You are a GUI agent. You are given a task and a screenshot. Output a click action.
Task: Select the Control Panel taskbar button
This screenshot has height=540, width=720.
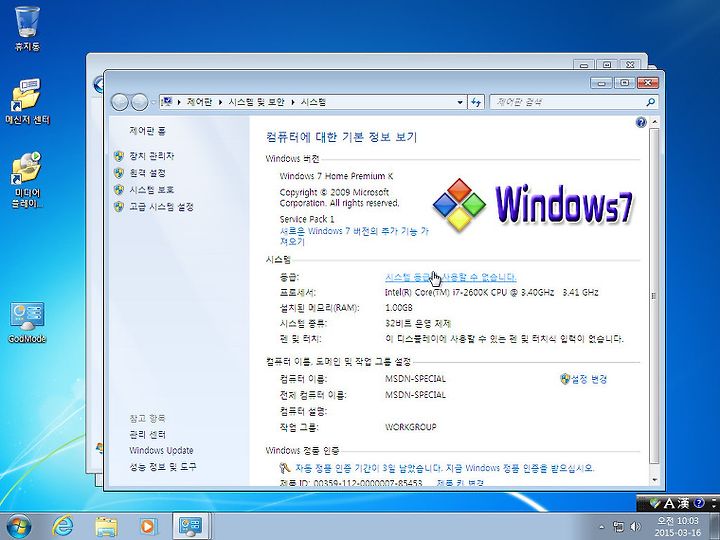(191, 526)
